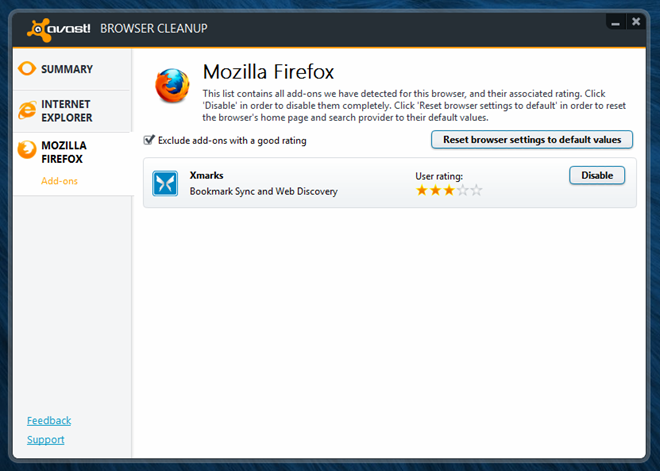Image resolution: width=660 pixels, height=471 pixels.
Task: Click the 'User rating:' label
Action: [x=439, y=176]
